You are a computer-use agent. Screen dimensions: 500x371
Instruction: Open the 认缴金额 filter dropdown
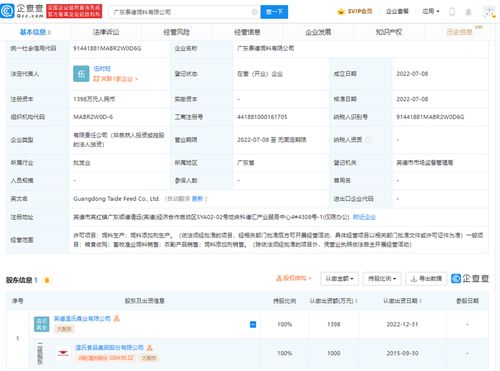tap(339, 279)
